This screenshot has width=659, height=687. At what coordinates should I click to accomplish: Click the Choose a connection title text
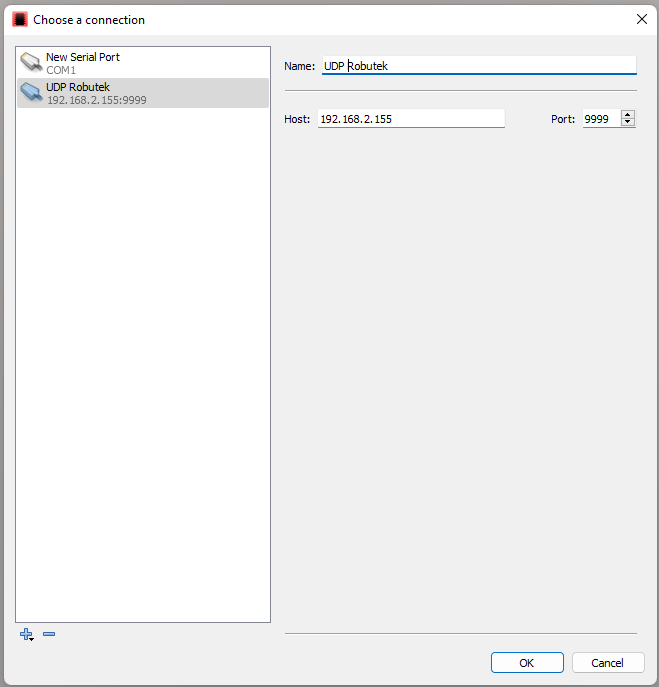click(89, 20)
